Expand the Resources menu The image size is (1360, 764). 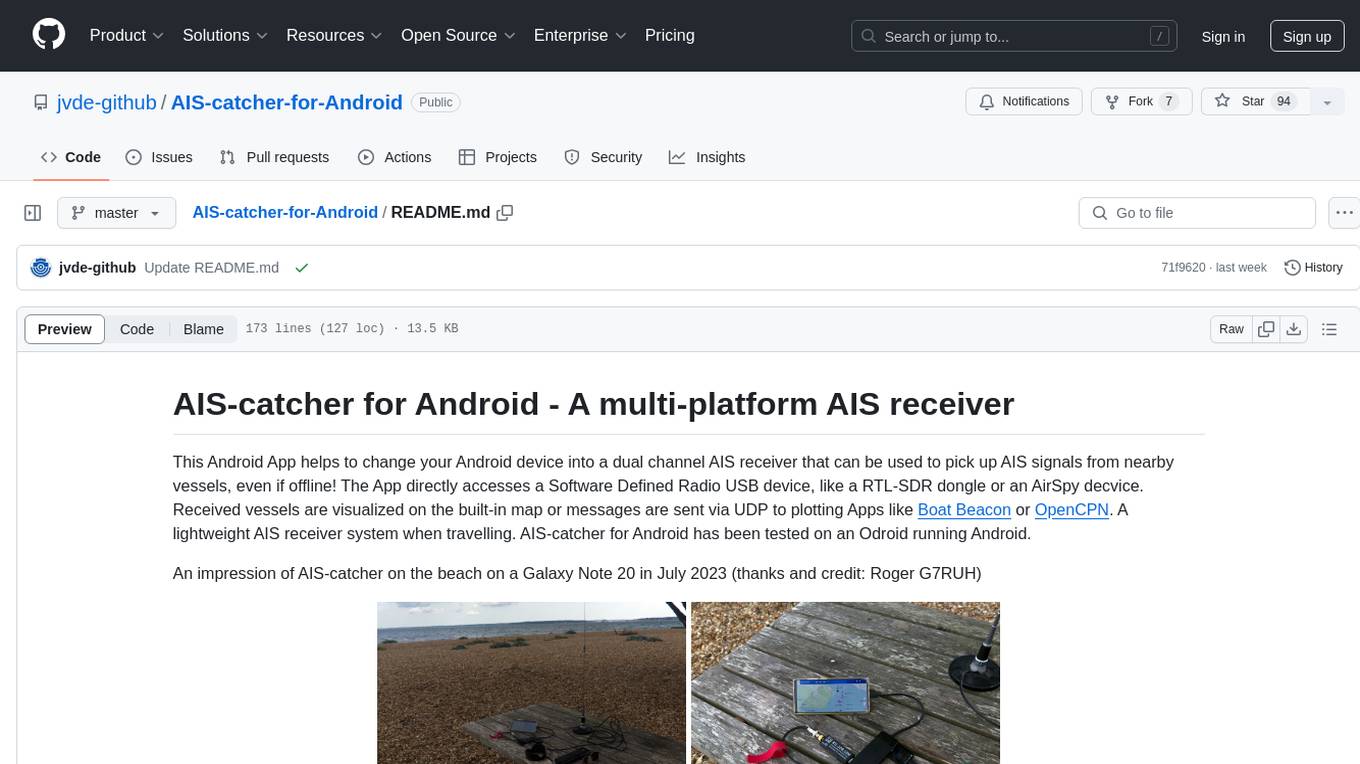(x=335, y=35)
